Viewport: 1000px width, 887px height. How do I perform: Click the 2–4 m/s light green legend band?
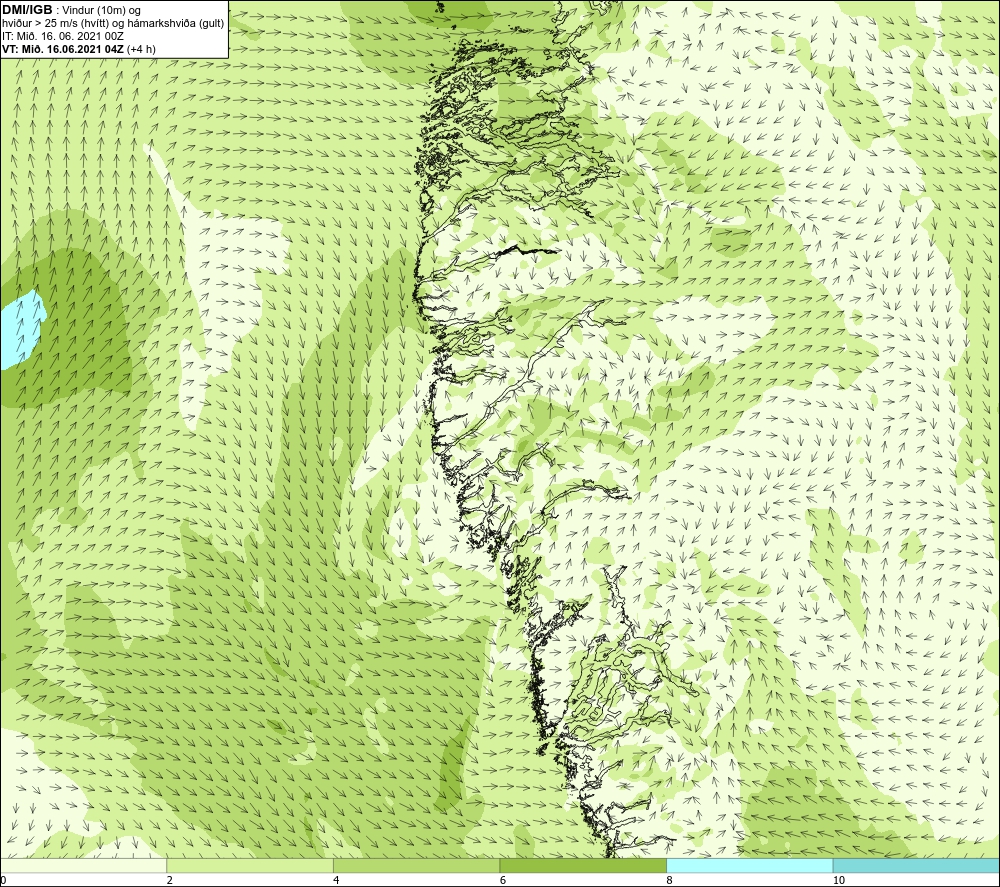point(250,866)
